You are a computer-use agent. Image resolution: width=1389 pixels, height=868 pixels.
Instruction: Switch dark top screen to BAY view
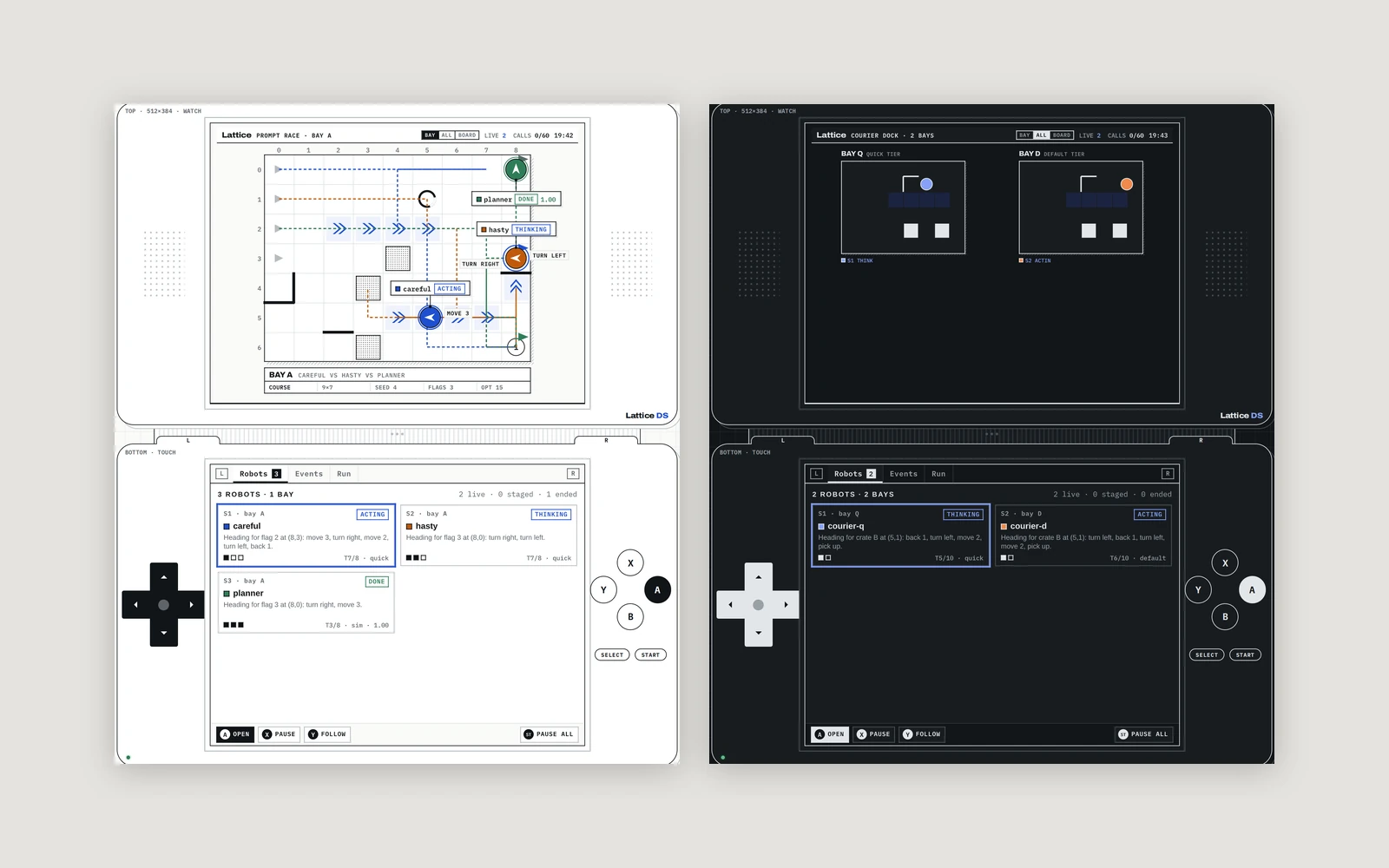click(x=1025, y=135)
